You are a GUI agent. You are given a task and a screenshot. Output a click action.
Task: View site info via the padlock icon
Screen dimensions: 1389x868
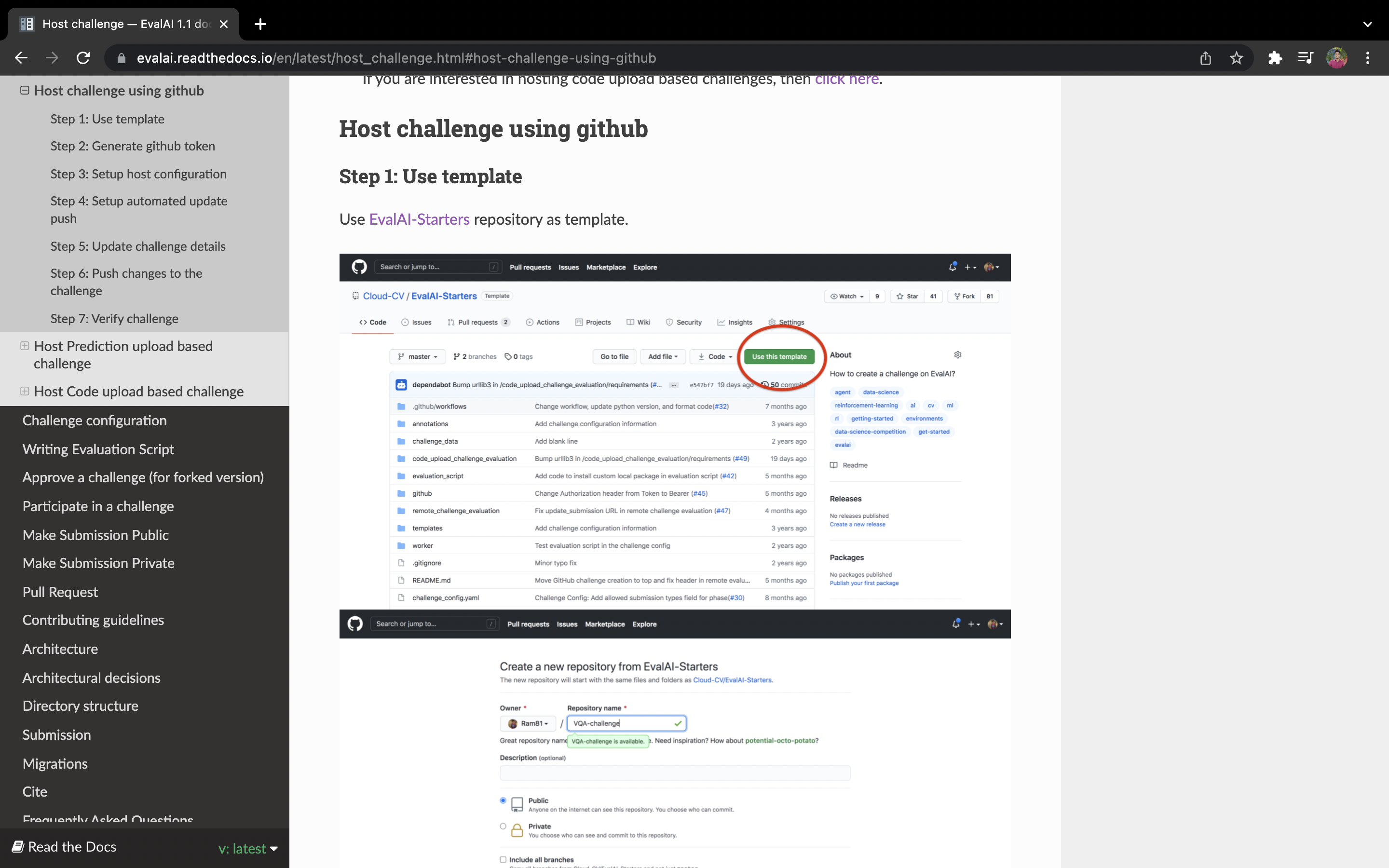[121, 58]
